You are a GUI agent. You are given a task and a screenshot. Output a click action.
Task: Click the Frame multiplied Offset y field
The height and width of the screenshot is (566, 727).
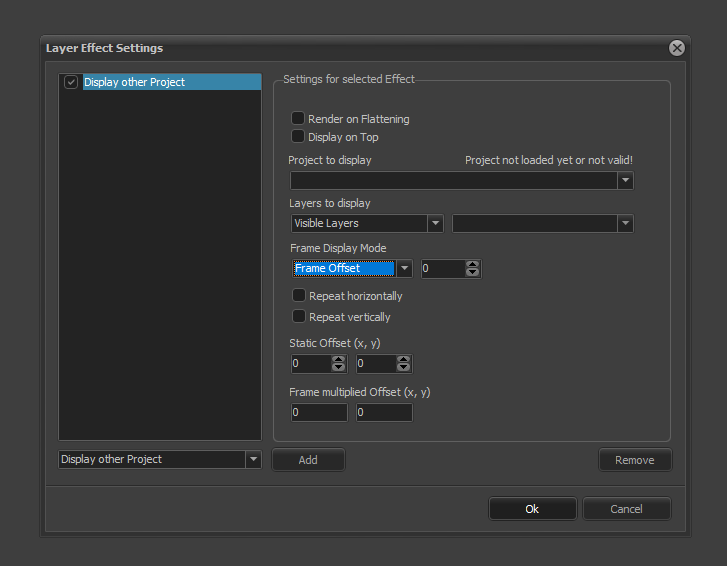click(x=384, y=412)
